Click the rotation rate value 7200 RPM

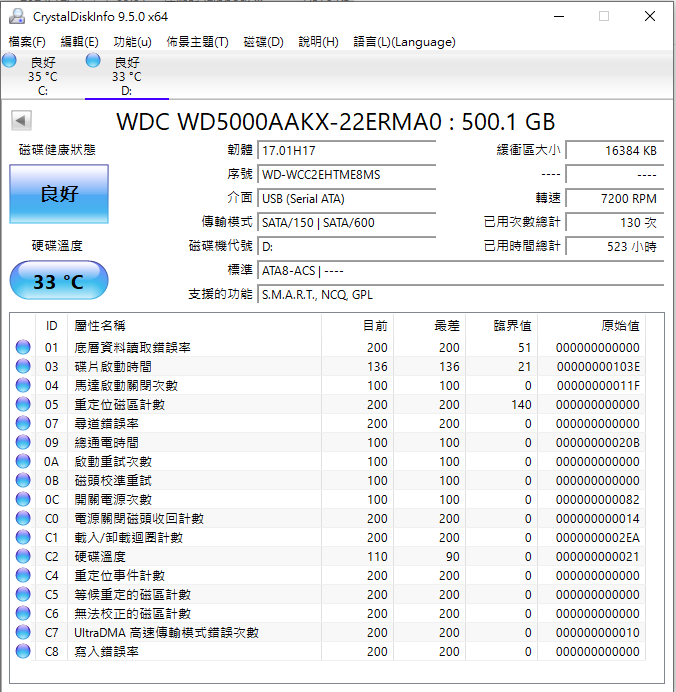click(615, 199)
